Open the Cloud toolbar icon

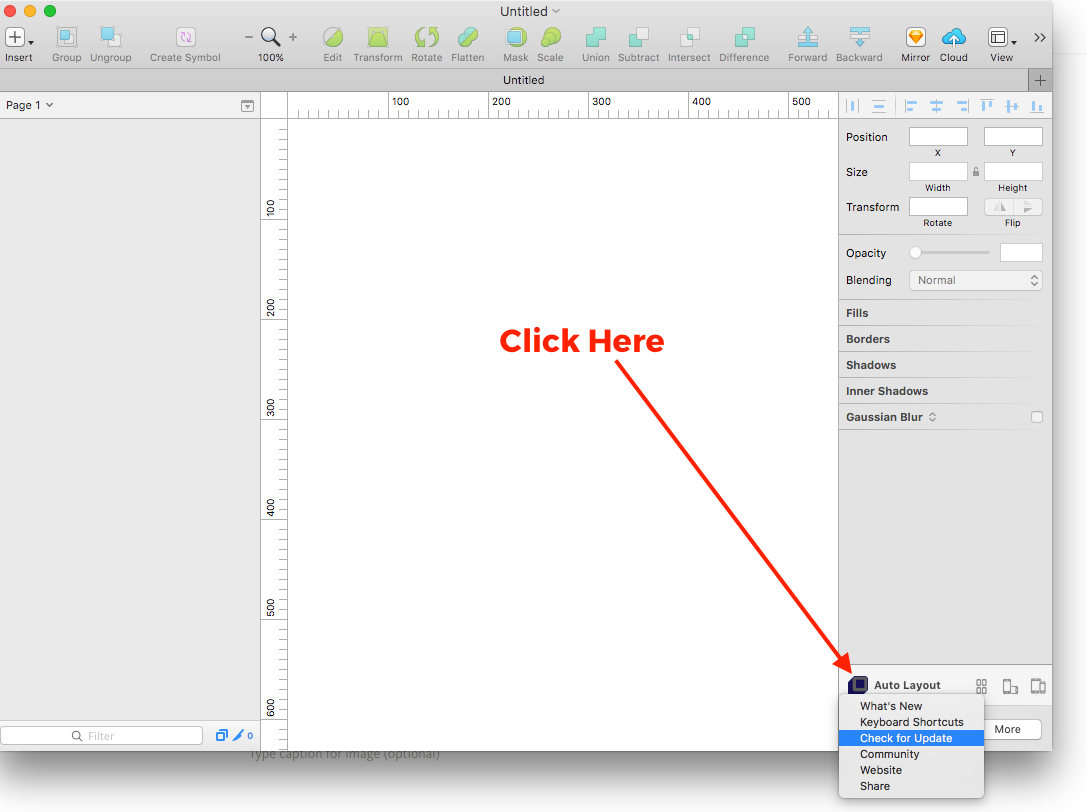pos(954,38)
